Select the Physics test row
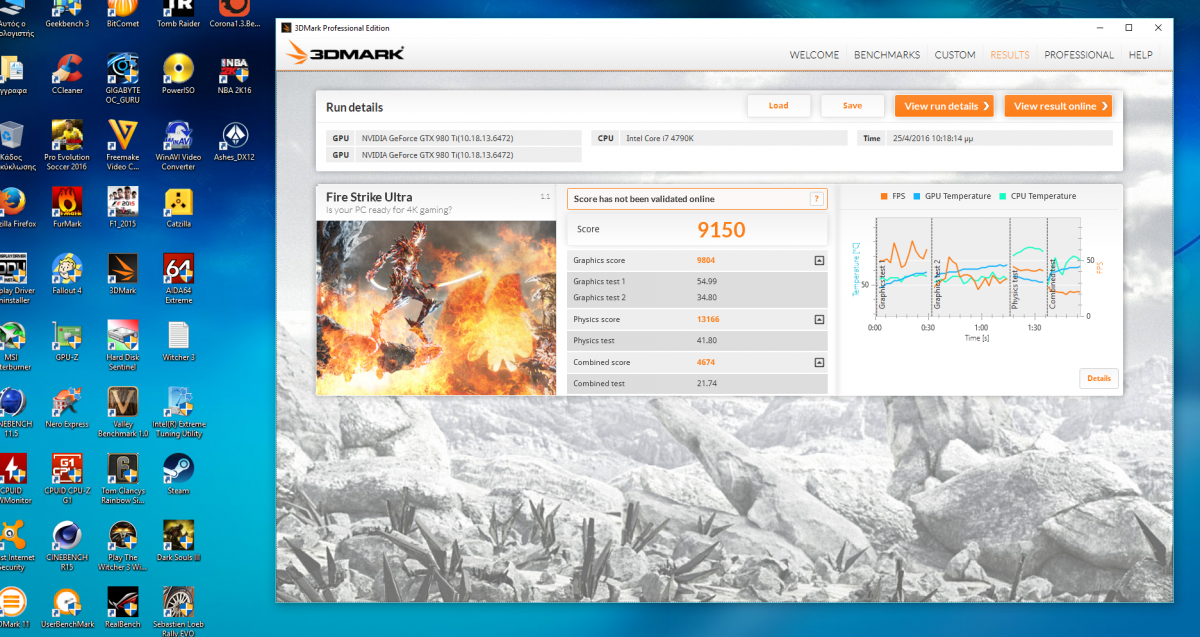This screenshot has height=637, width=1200. point(697,341)
